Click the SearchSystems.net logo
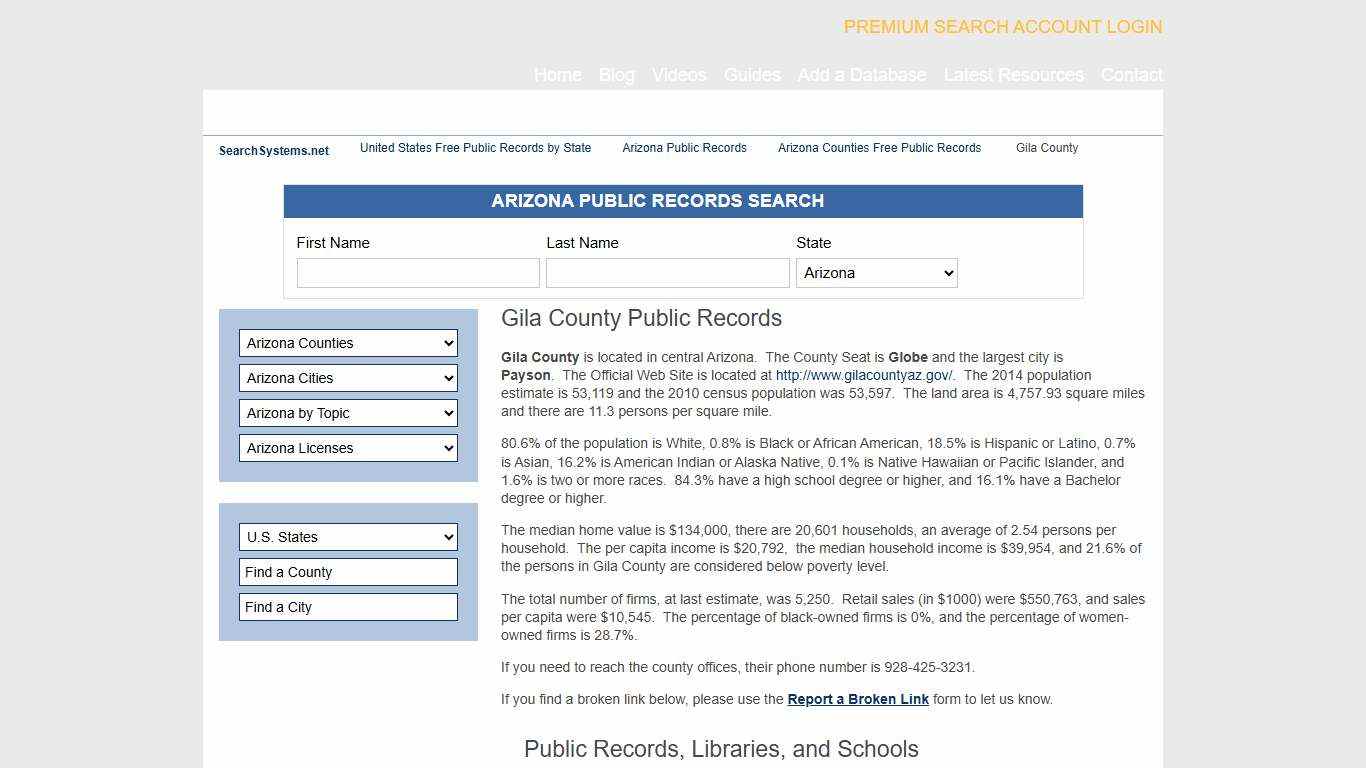The height and width of the screenshot is (768, 1366). 273,150
